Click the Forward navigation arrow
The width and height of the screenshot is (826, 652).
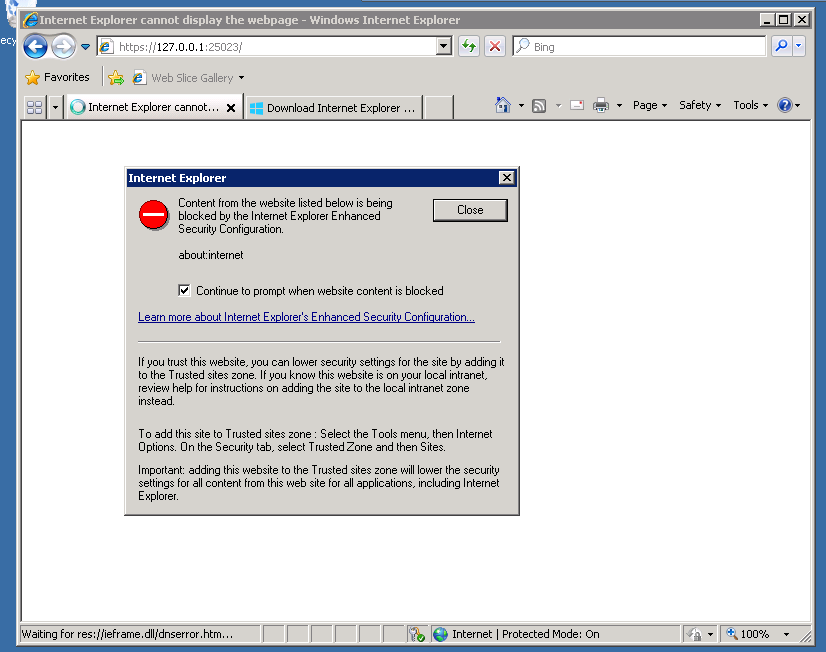(63, 47)
